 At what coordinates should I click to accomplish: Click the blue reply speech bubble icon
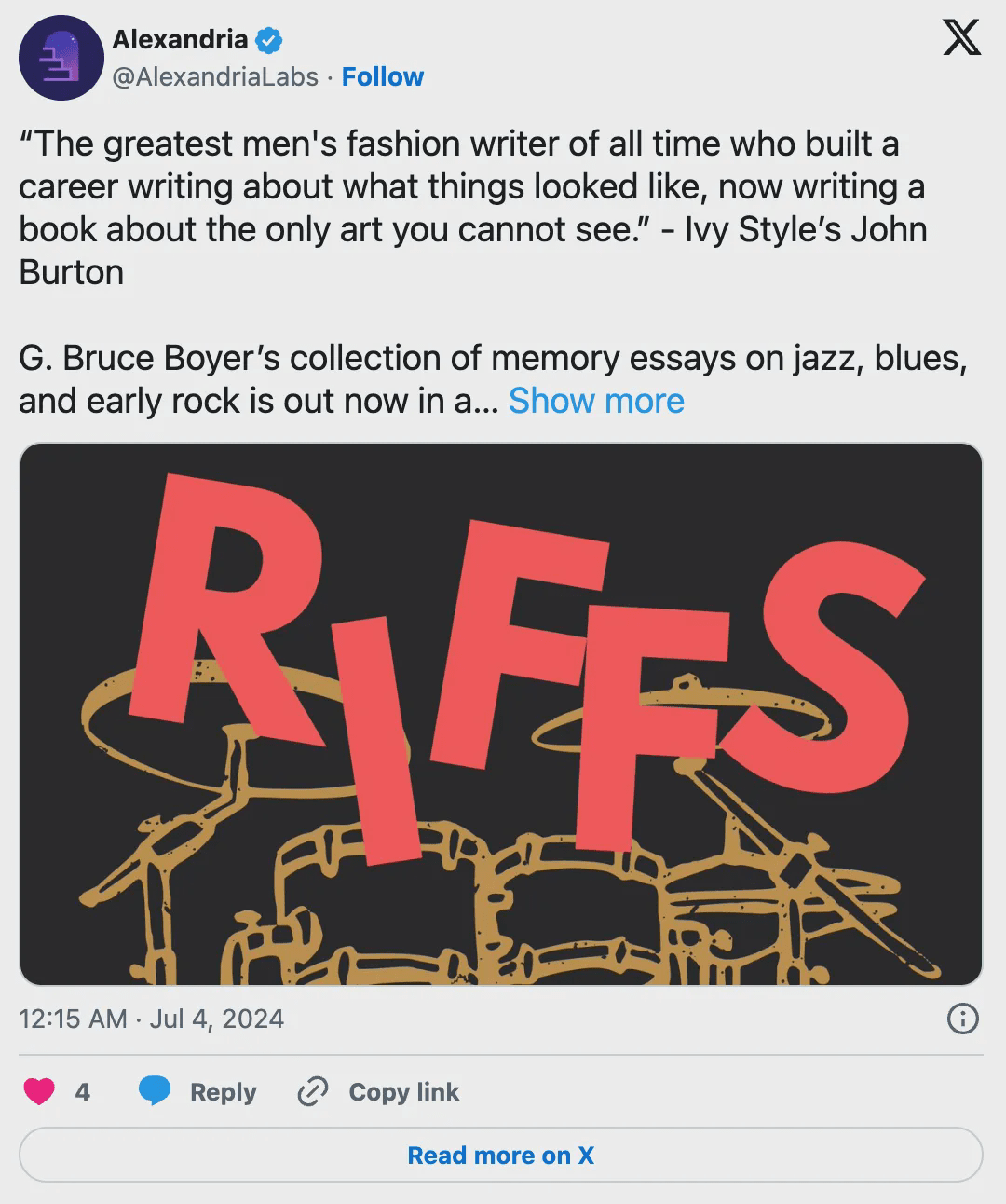pyautogui.click(x=155, y=1091)
